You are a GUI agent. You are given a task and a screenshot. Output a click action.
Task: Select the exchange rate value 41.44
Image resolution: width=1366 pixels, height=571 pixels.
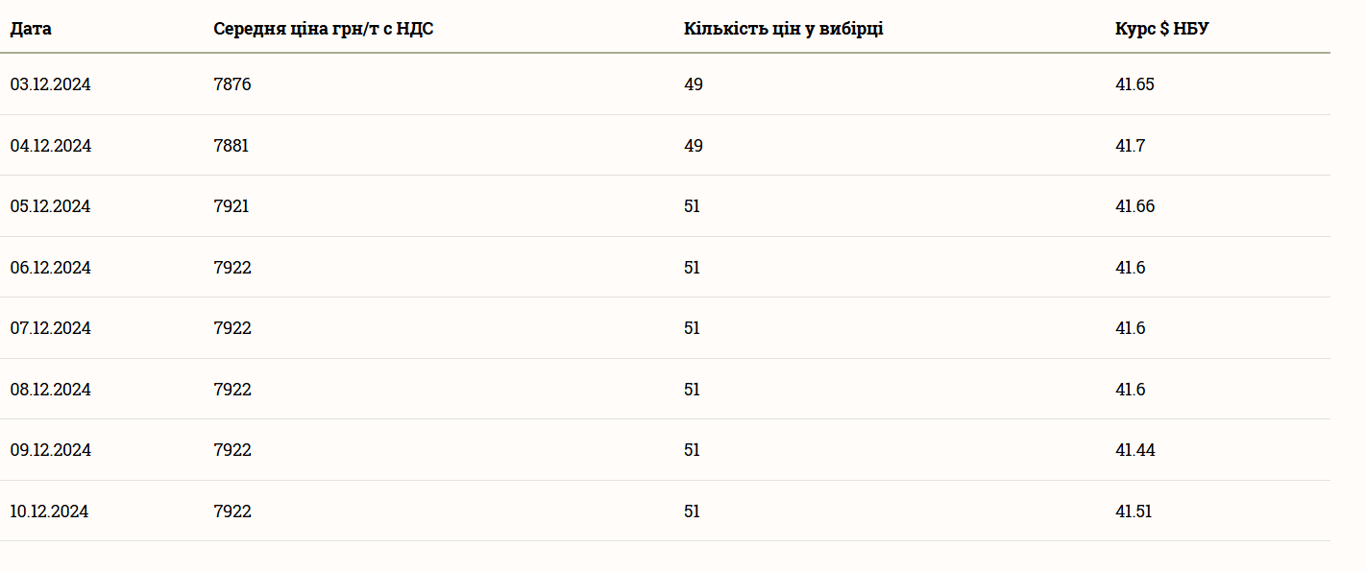[1135, 451]
